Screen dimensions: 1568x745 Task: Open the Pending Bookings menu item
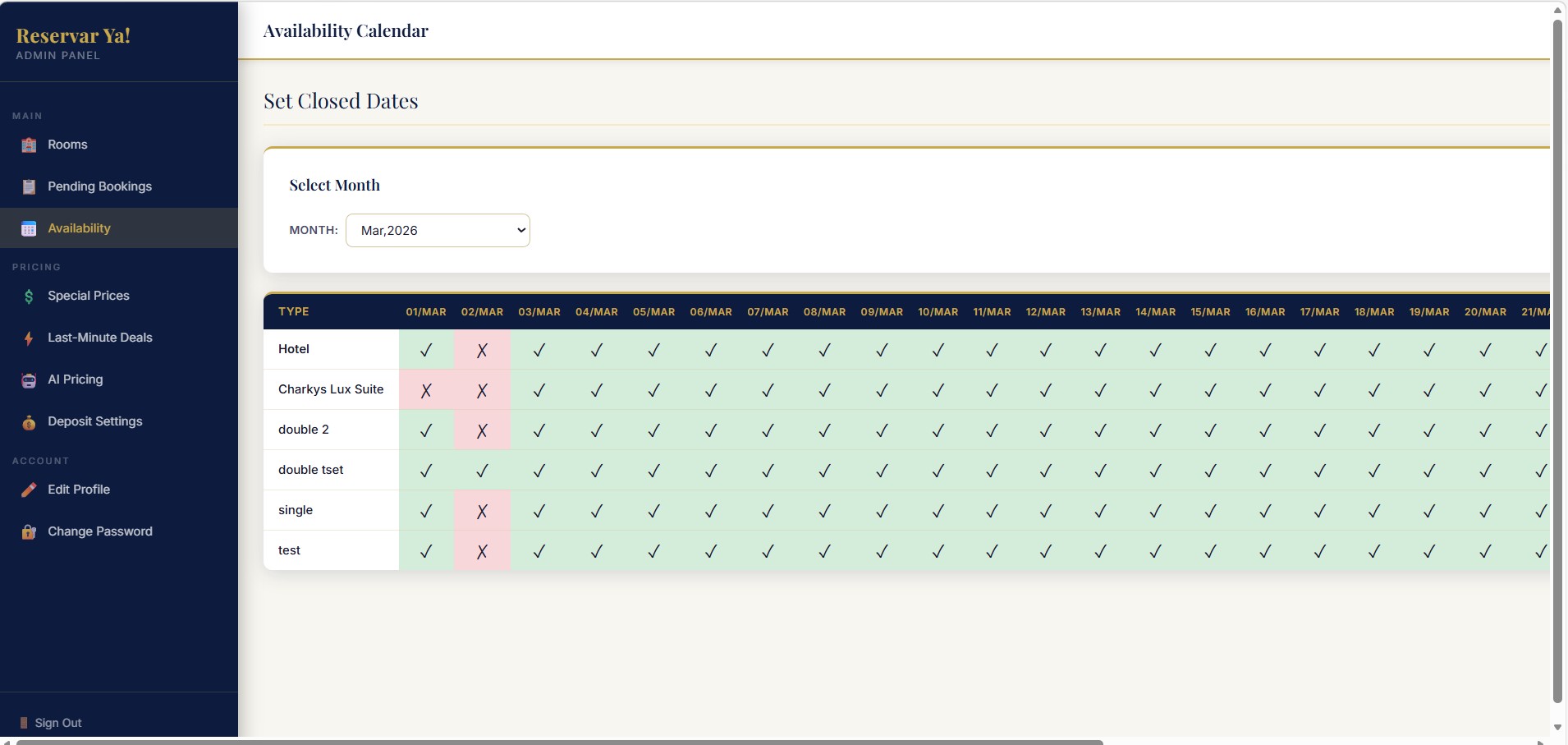(99, 186)
